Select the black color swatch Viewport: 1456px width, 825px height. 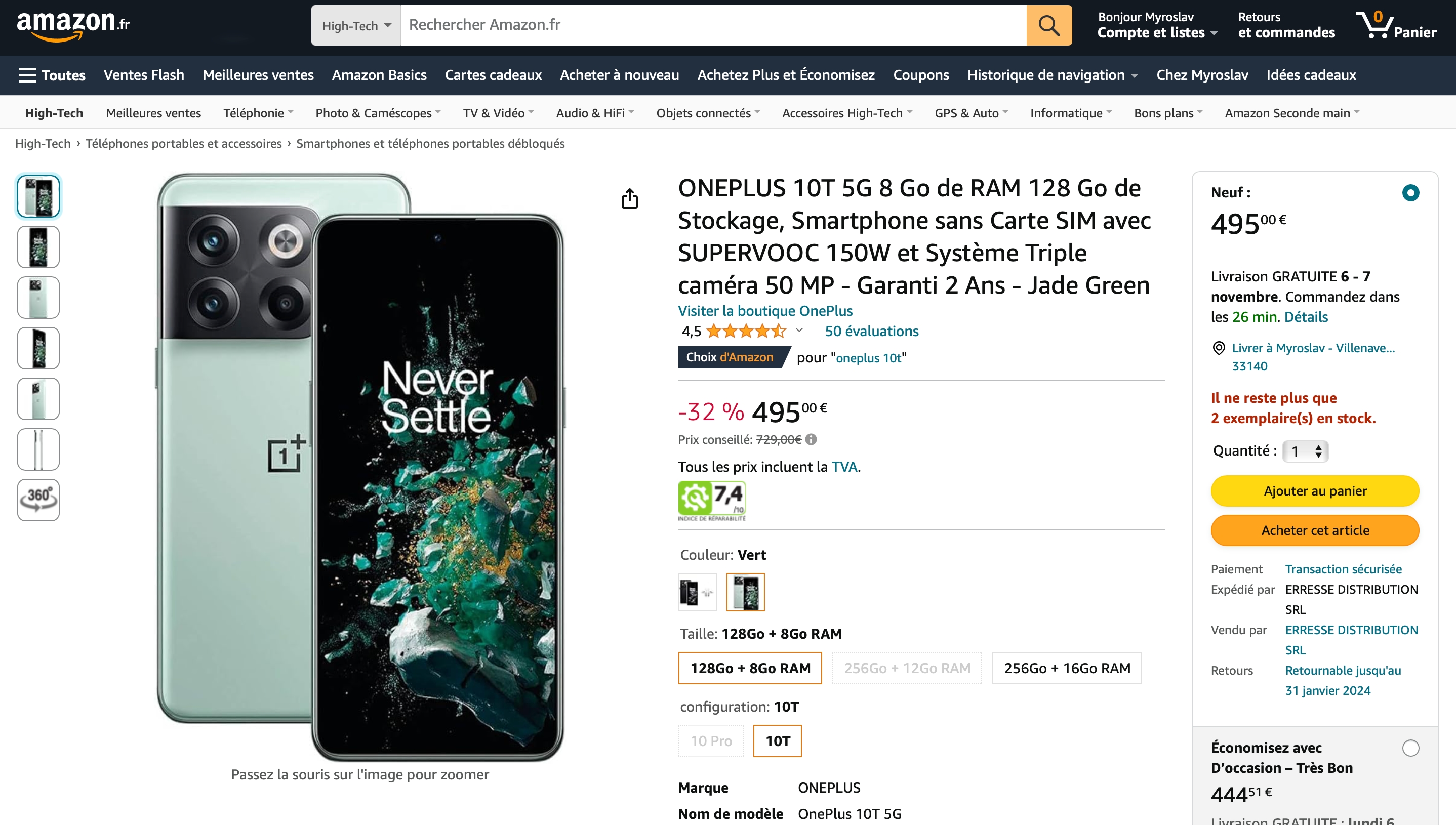click(x=697, y=592)
